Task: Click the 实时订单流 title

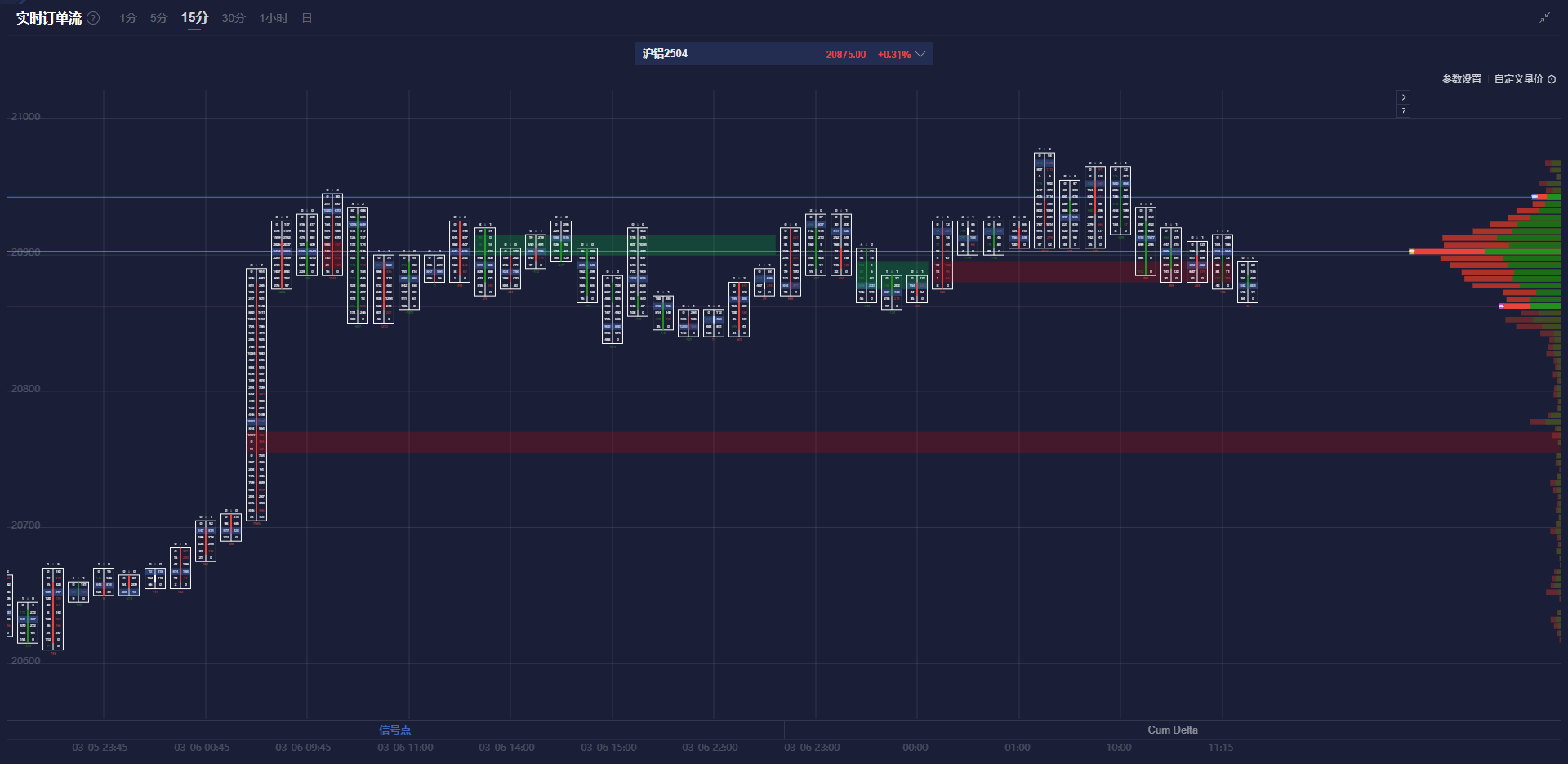Action: pyautogui.click(x=49, y=18)
